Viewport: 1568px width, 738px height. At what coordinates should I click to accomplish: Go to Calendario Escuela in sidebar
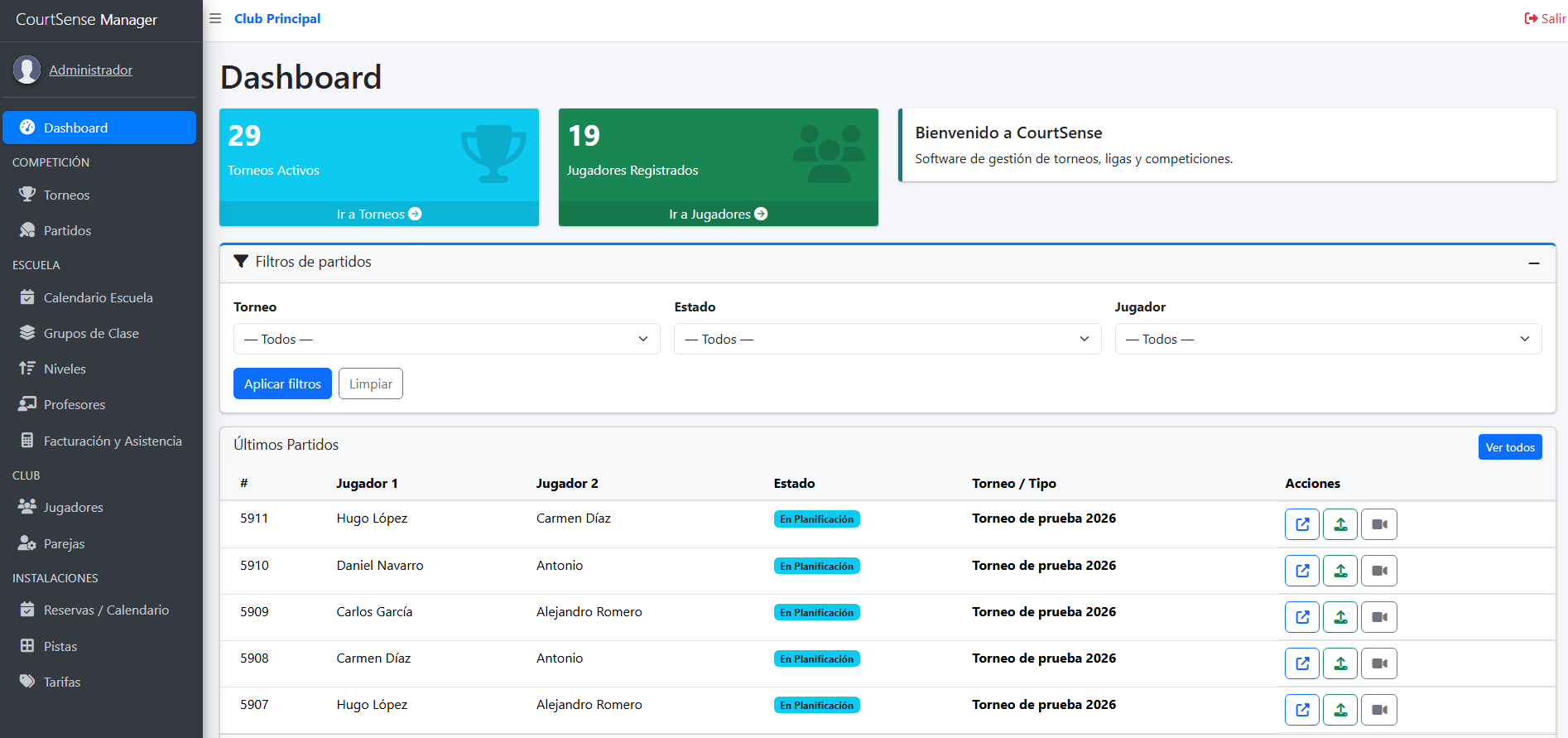(99, 297)
